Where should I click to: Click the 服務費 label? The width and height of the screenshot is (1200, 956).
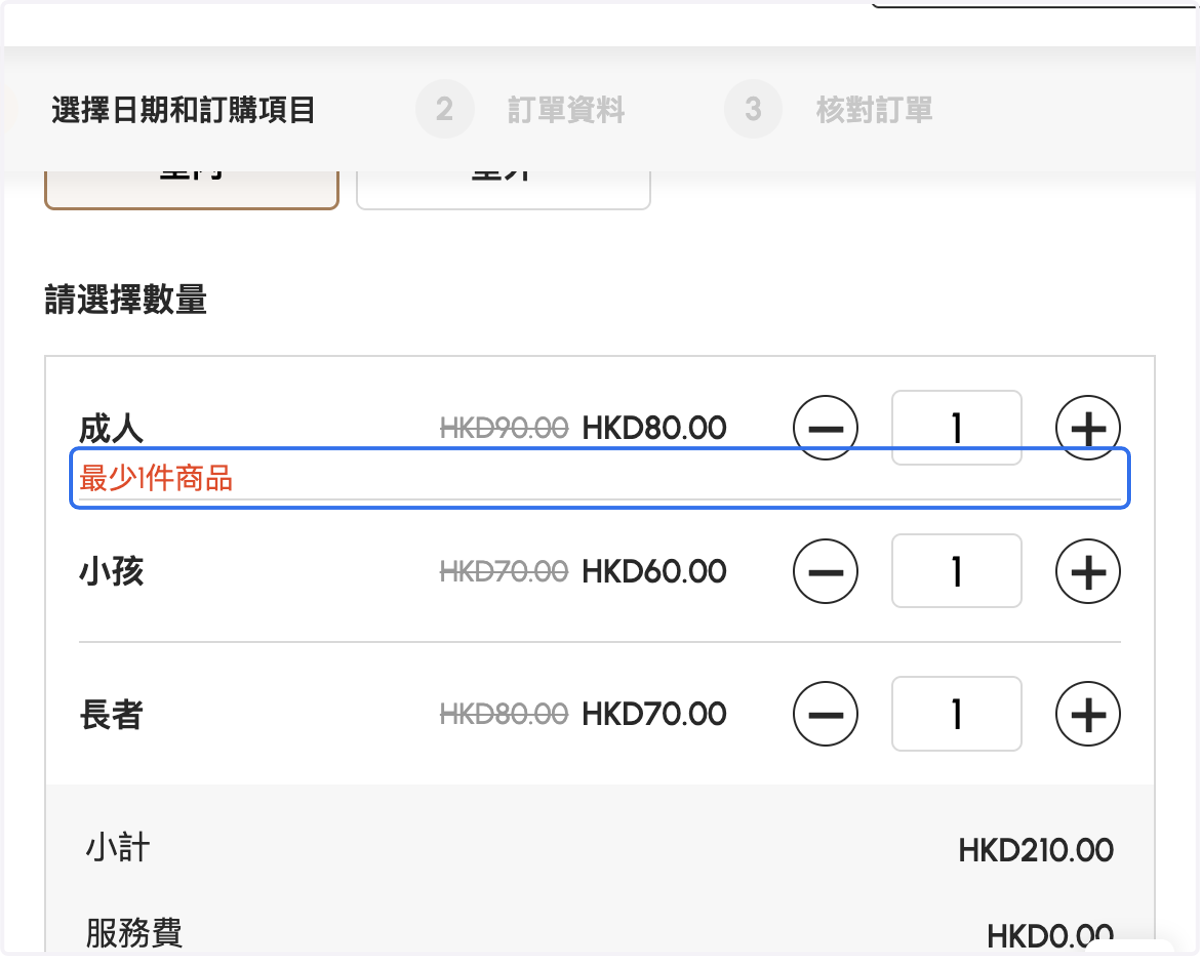click(134, 934)
